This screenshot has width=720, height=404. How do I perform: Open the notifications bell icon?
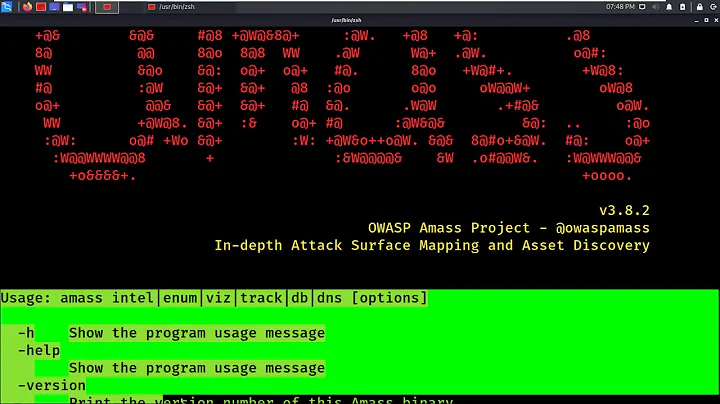tap(669, 7)
